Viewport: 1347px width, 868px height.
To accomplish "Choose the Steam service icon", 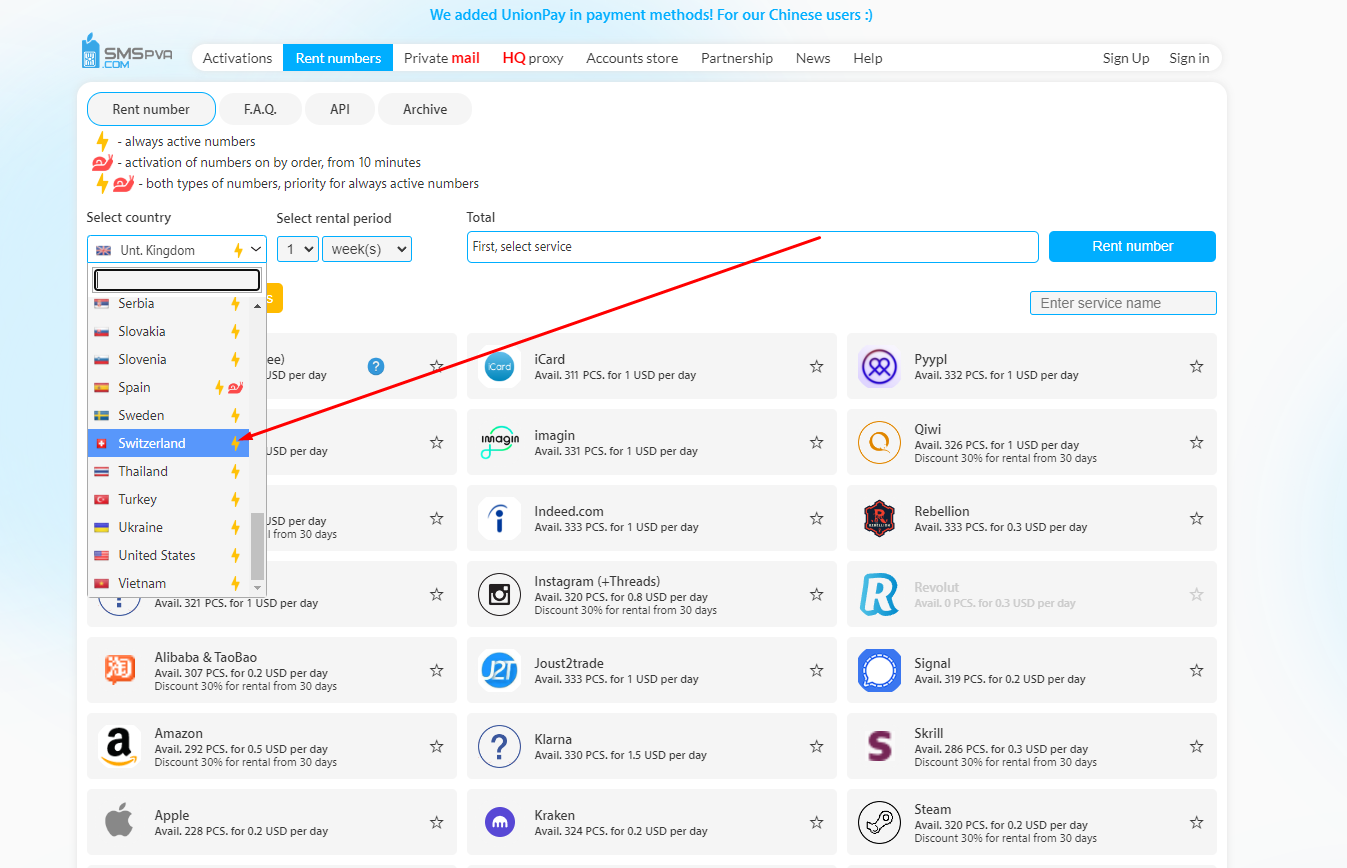I will 879,823.
